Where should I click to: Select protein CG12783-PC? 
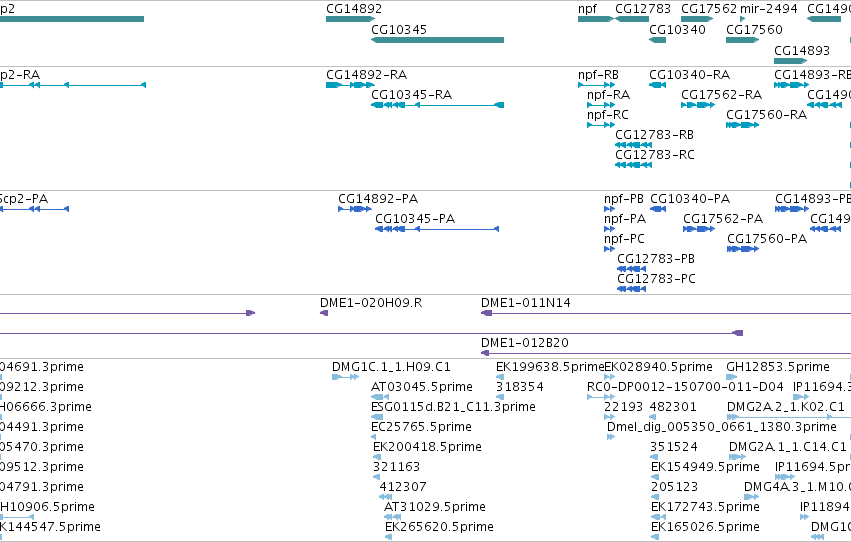click(x=631, y=289)
